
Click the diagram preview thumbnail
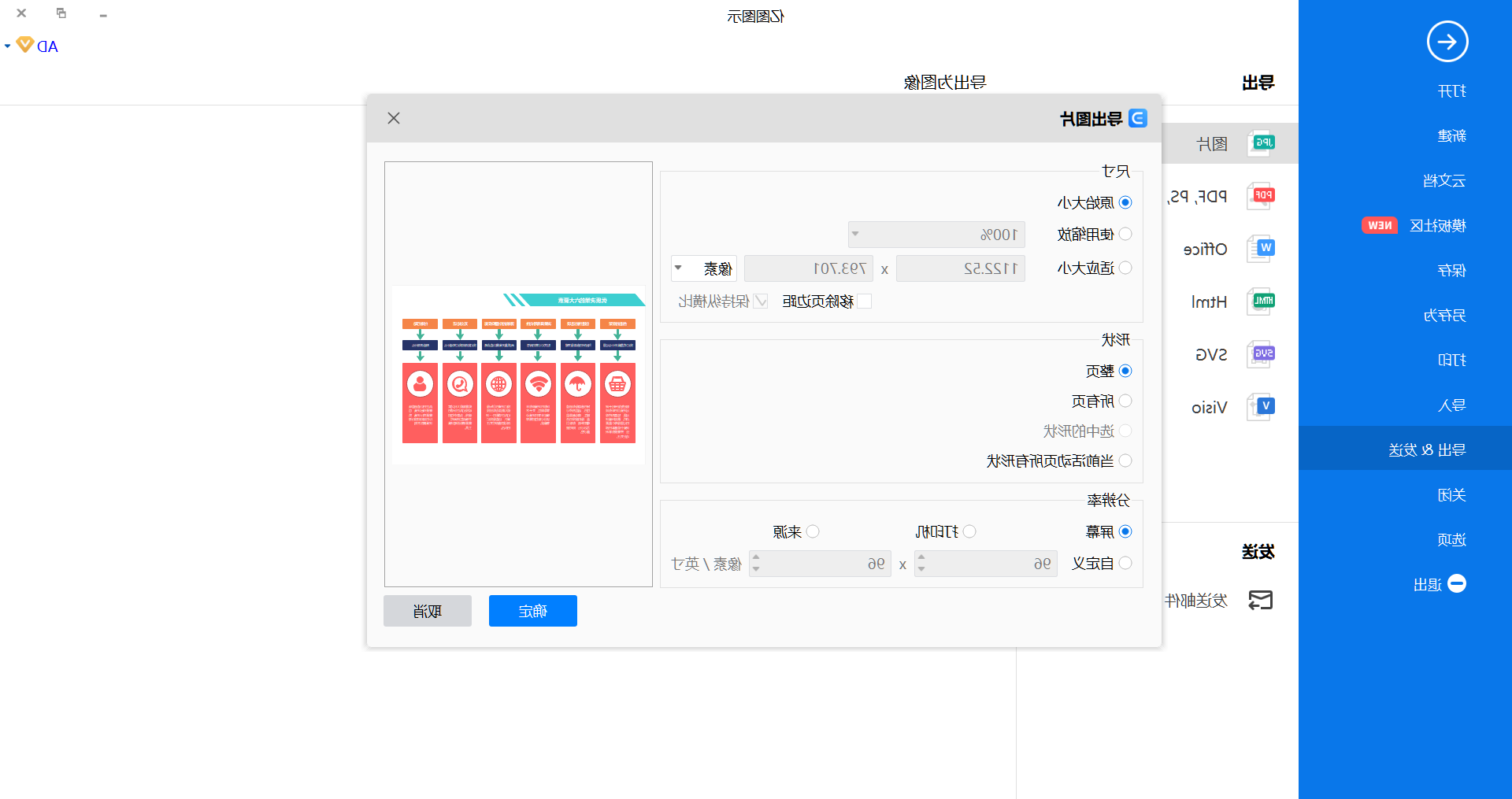point(518,375)
